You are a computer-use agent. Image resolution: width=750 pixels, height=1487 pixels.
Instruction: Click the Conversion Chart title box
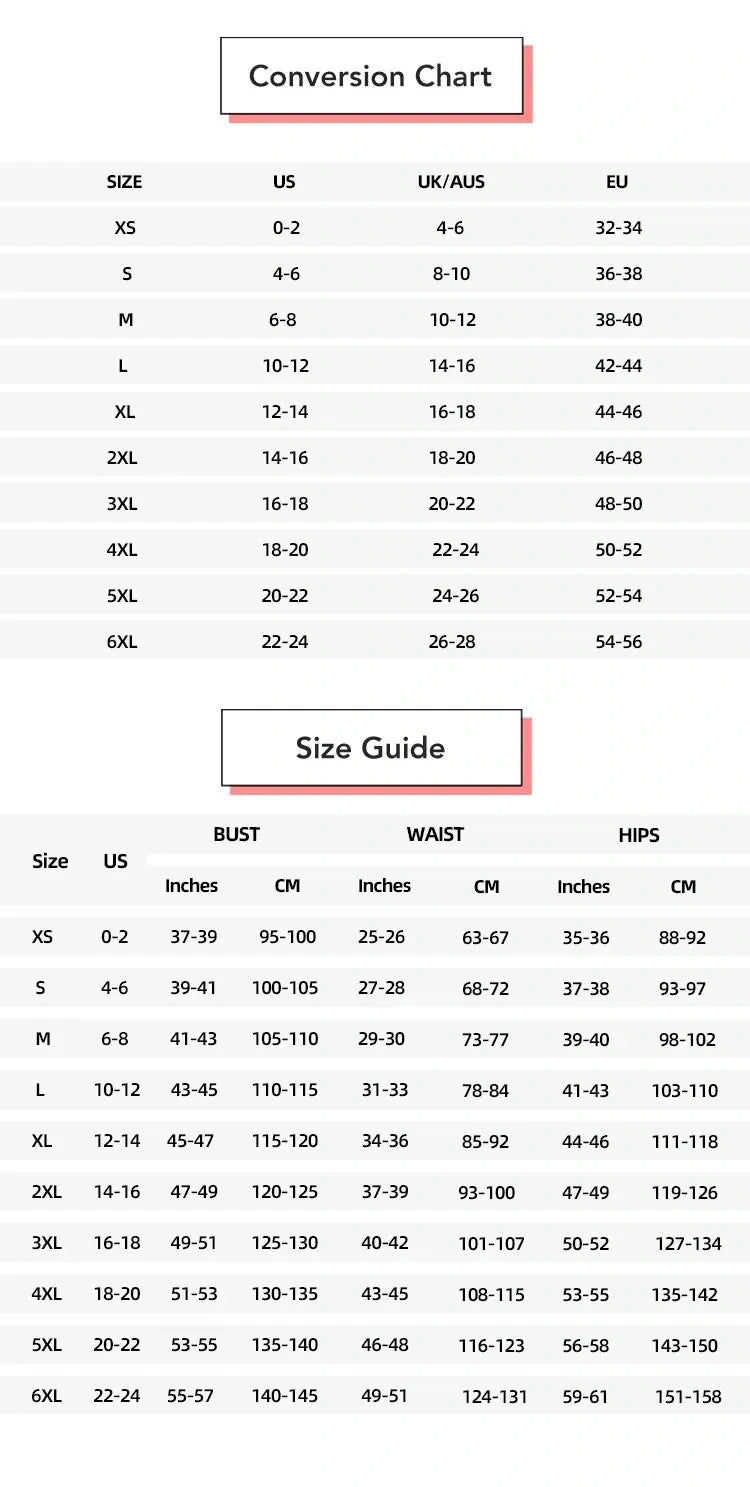371,76
